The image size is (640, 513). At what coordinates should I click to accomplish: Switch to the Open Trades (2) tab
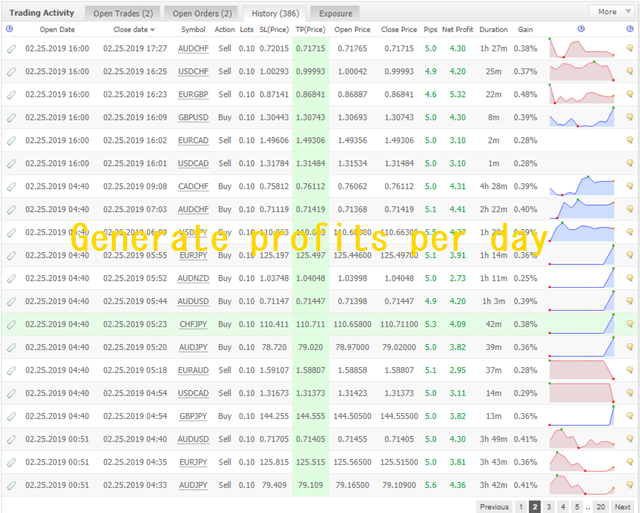click(x=123, y=13)
